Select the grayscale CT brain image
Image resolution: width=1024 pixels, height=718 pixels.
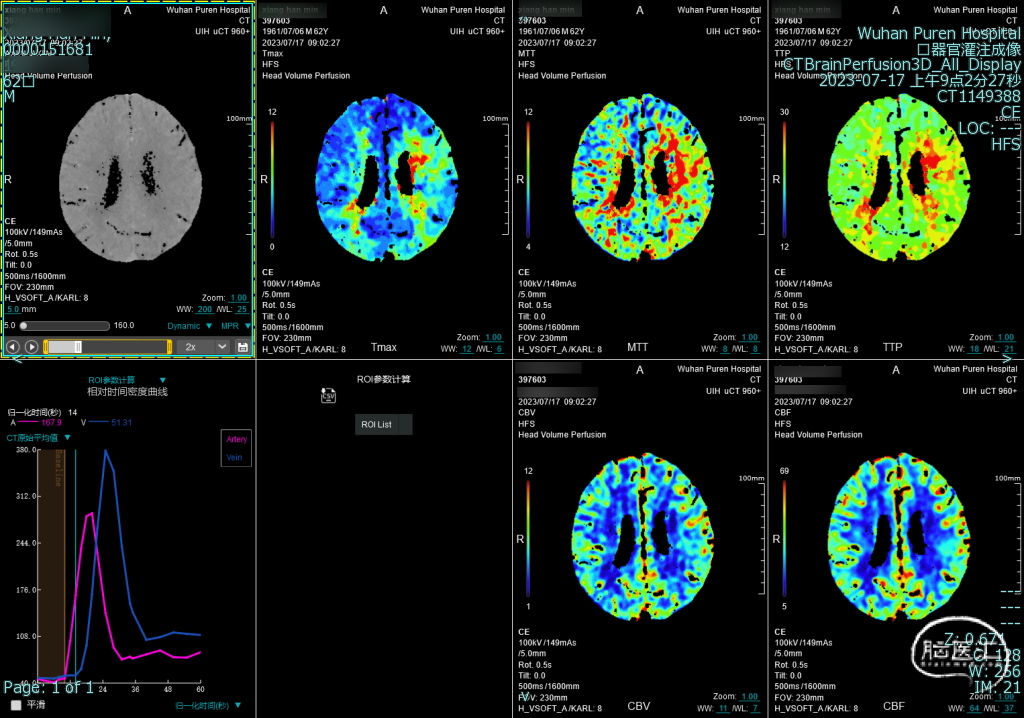(x=131, y=178)
